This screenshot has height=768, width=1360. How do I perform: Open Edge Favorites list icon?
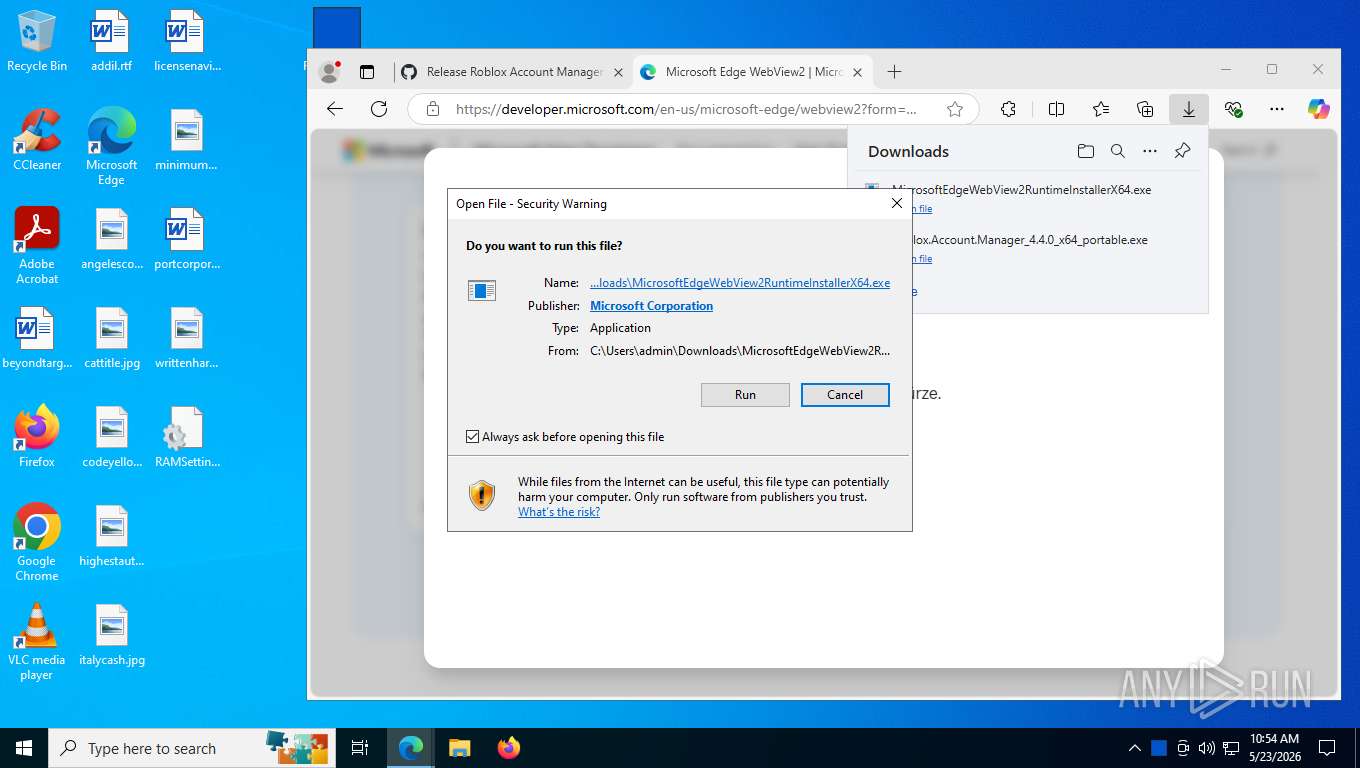point(1101,109)
